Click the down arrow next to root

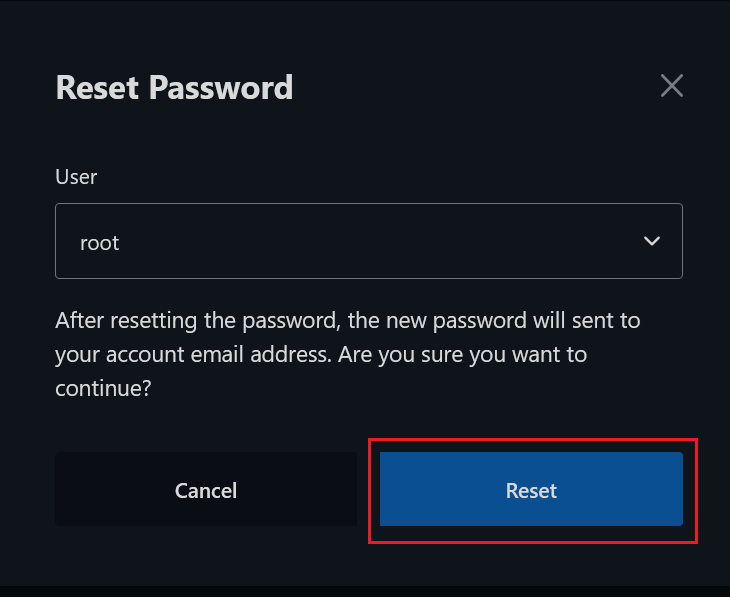pos(652,241)
